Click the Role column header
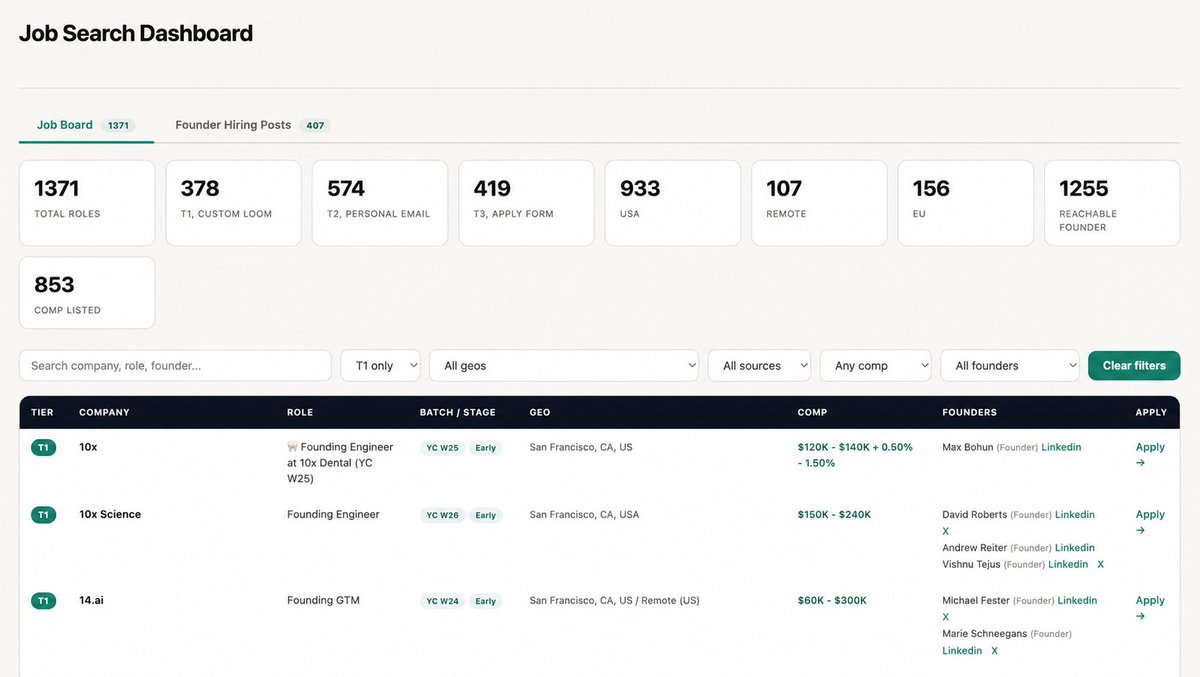This screenshot has width=1200, height=677. coord(300,412)
